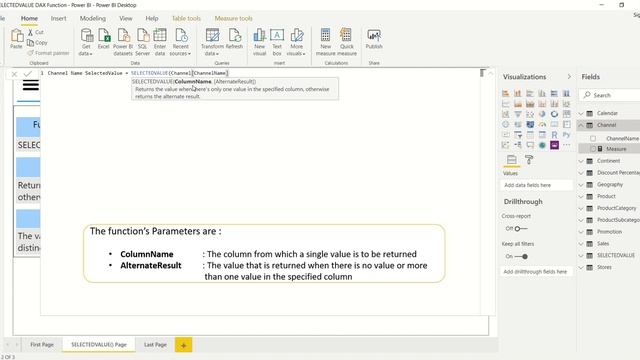
Task: Click the Text box icon
Action: click(277, 35)
